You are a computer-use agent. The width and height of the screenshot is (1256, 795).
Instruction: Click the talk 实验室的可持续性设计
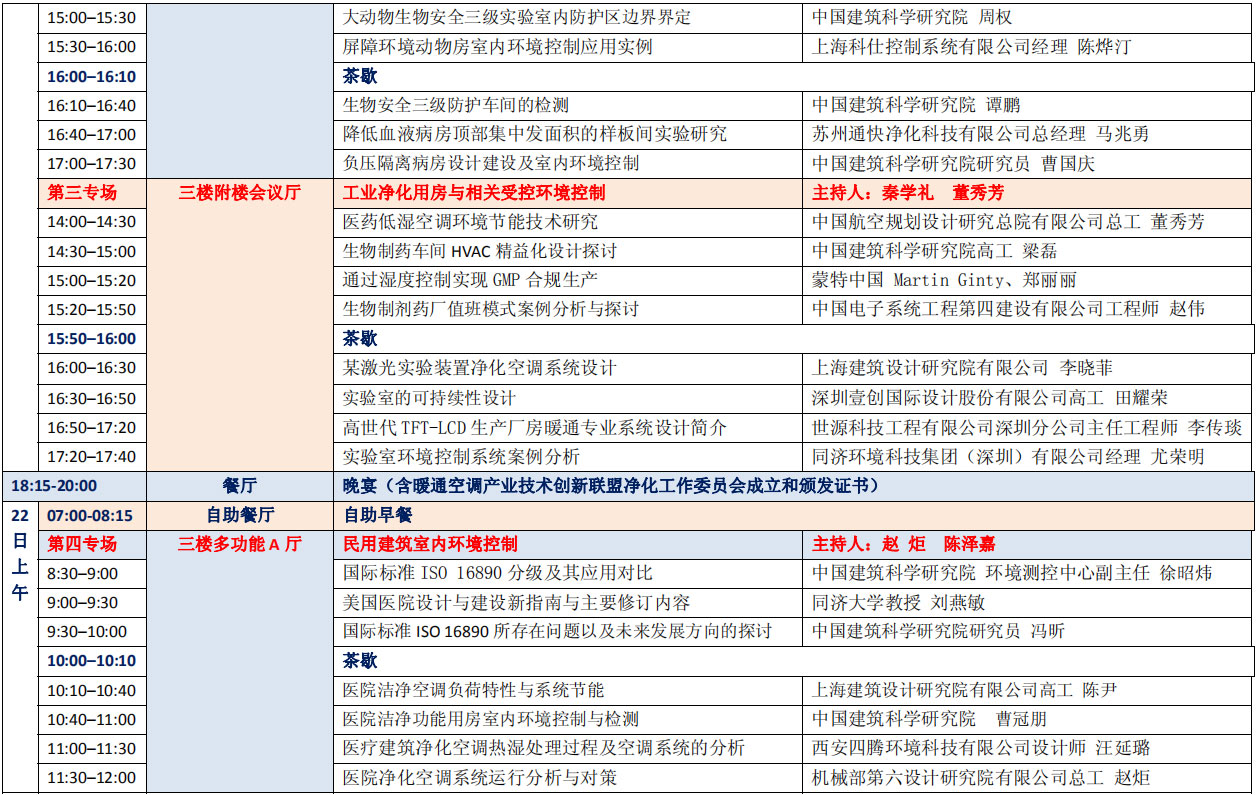pyautogui.click(x=429, y=398)
